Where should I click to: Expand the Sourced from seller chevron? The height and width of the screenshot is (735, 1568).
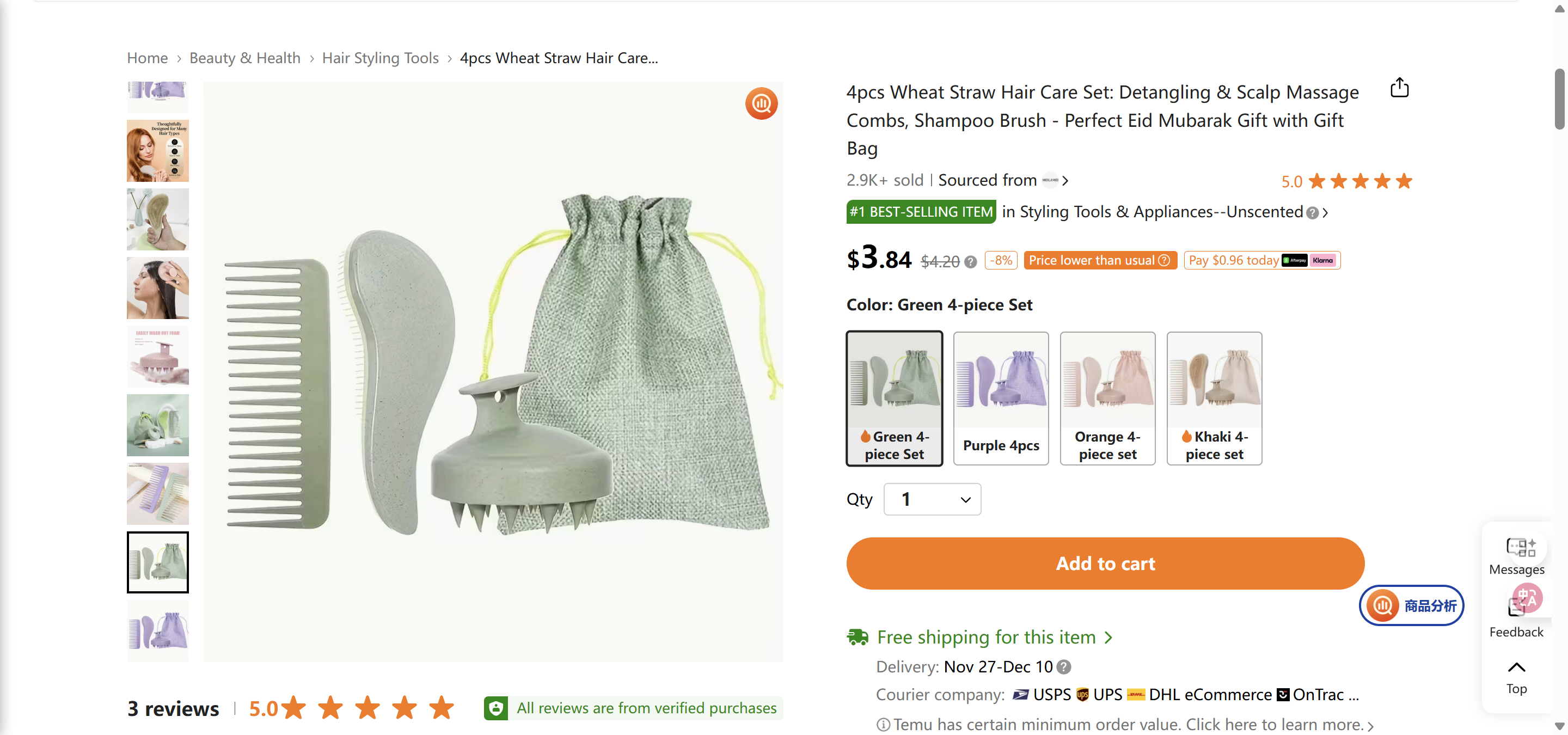click(x=1065, y=181)
